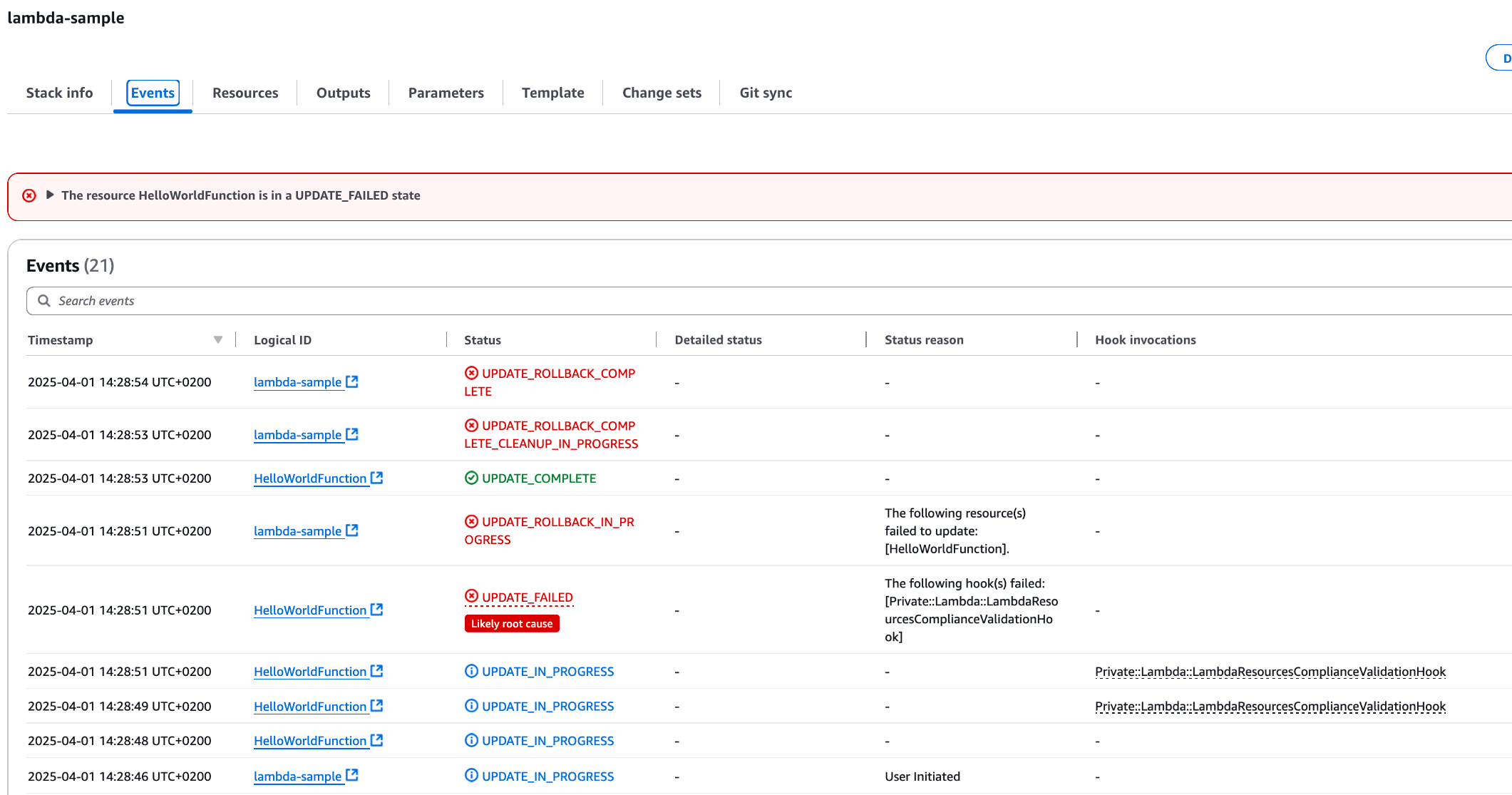Click external link icon beside HelloWorldFunction at 14:28:53
The height and width of the screenshot is (795, 1512).
[377, 478]
